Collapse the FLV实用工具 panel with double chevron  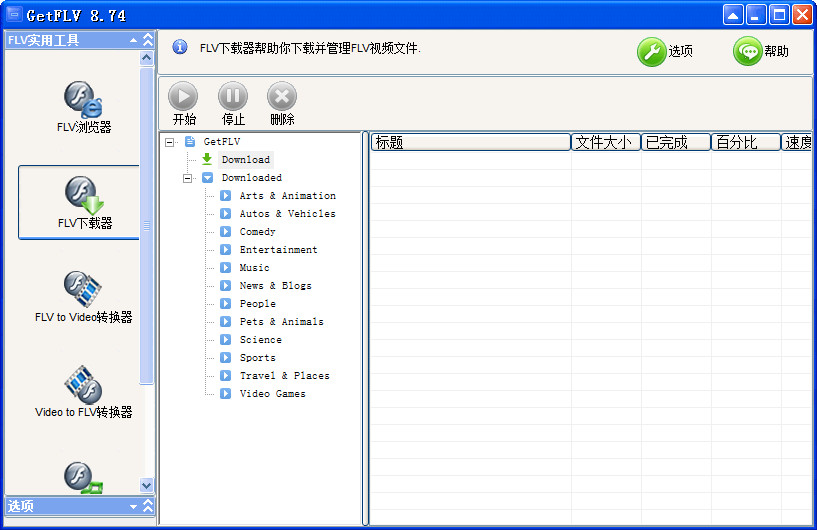(x=148, y=40)
